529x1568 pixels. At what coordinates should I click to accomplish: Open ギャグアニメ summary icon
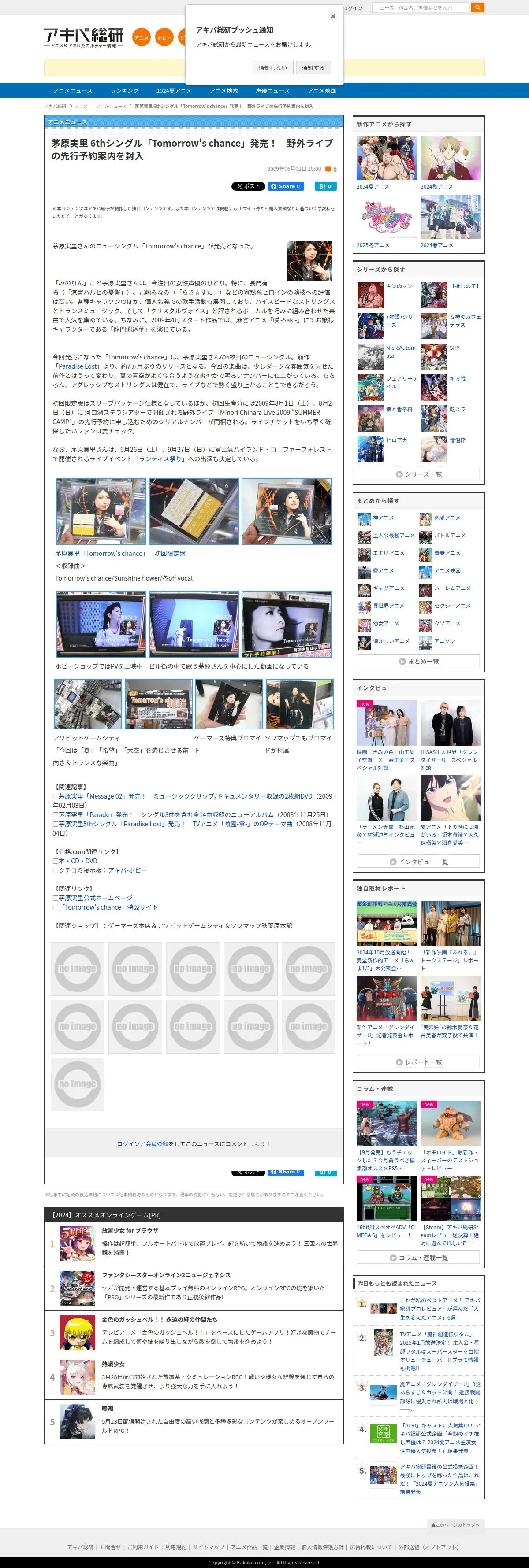pos(364,590)
